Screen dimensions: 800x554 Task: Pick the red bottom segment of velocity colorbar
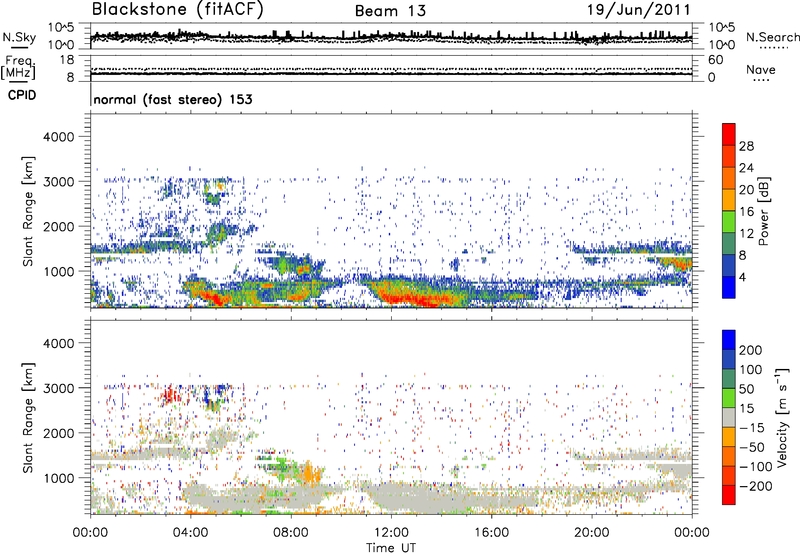click(x=729, y=495)
